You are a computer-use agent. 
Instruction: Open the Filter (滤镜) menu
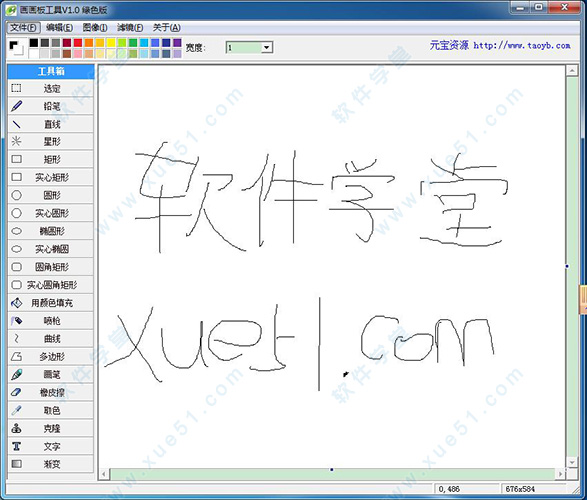click(130, 28)
